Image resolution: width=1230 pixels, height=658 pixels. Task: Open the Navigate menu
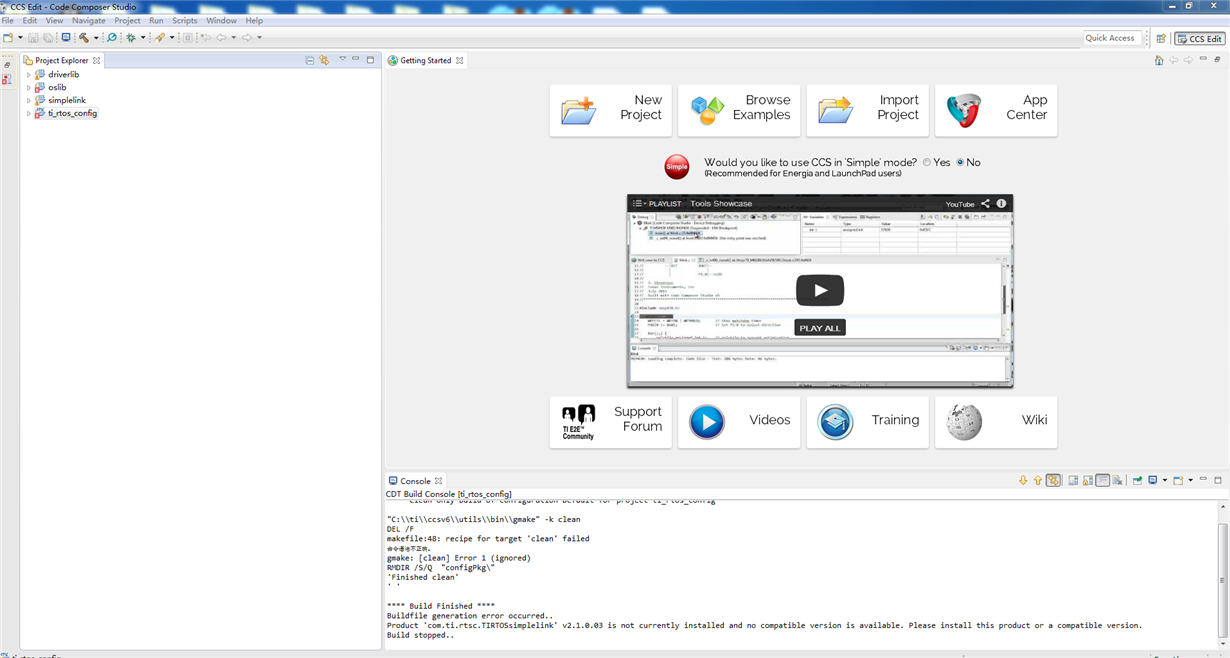coord(89,20)
